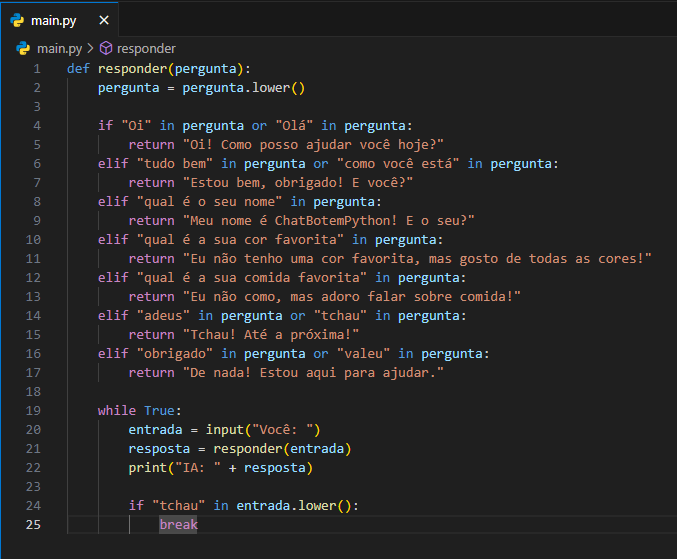Click the string "como você está"
Viewport: 677px width, 559px height.
pyautogui.click(x=398, y=164)
